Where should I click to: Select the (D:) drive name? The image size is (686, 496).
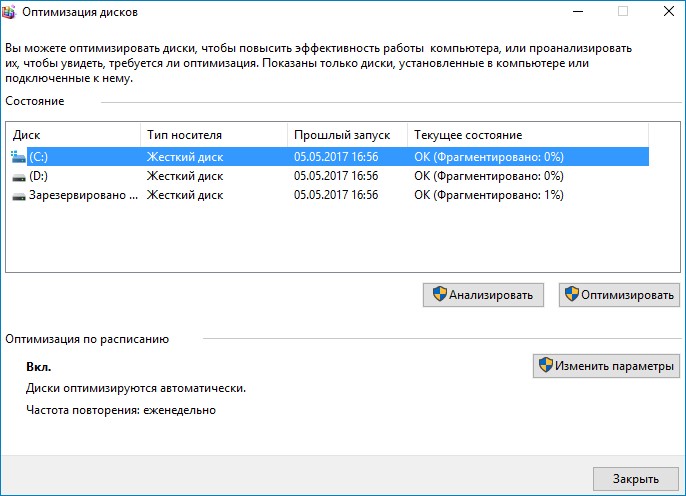[39, 176]
